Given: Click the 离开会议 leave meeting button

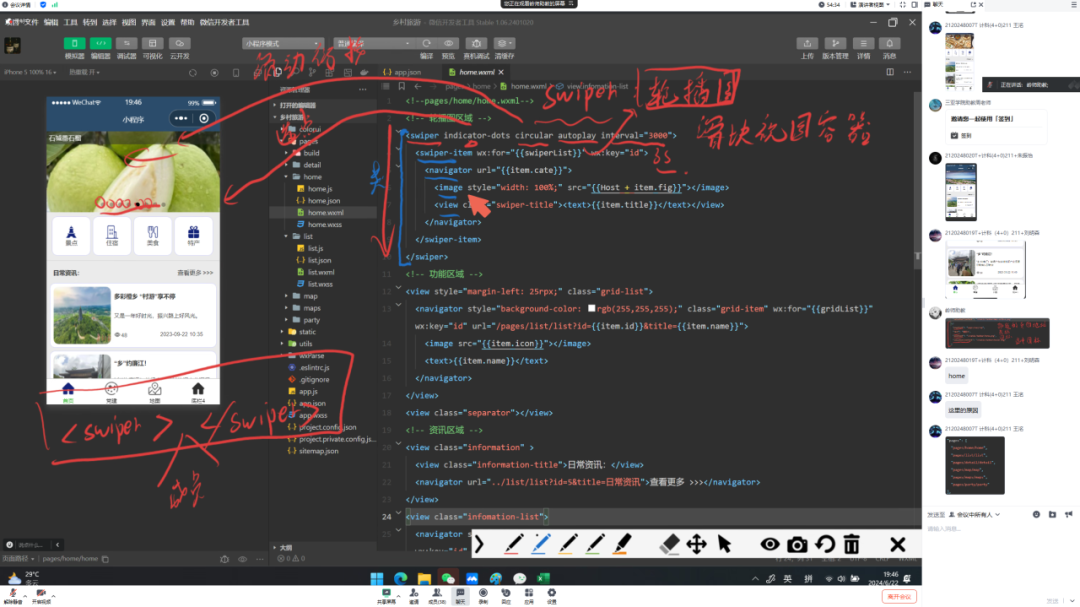Looking at the screenshot, I should pyautogui.click(x=900, y=597).
